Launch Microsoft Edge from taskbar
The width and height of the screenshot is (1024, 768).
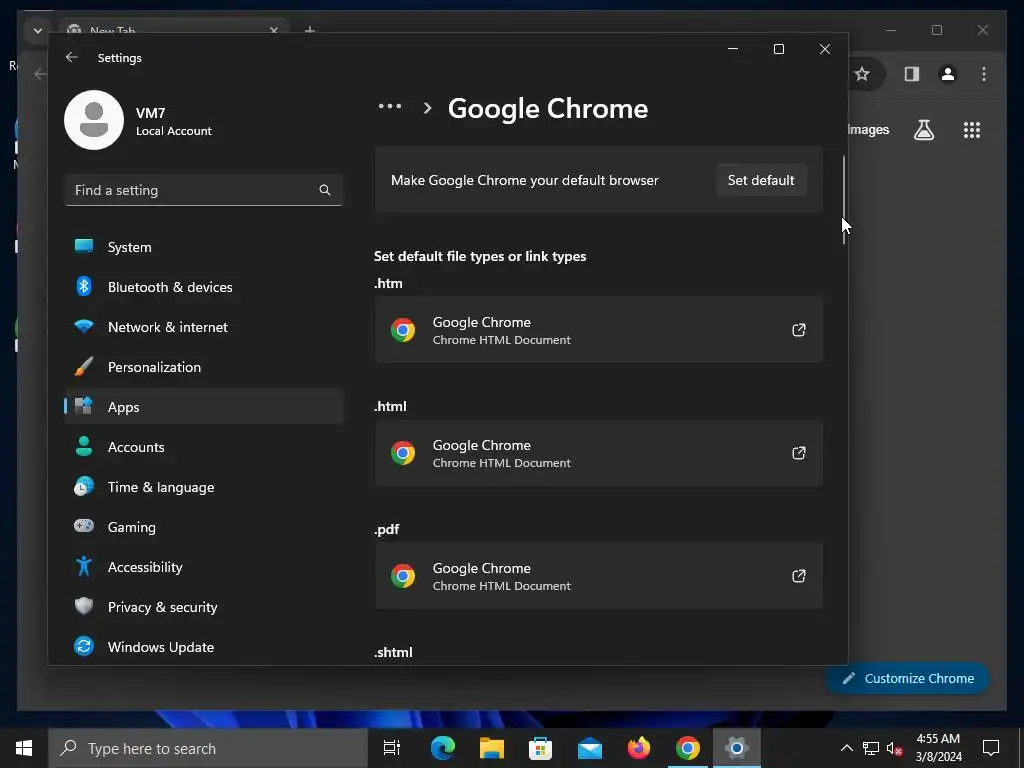pos(442,748)
